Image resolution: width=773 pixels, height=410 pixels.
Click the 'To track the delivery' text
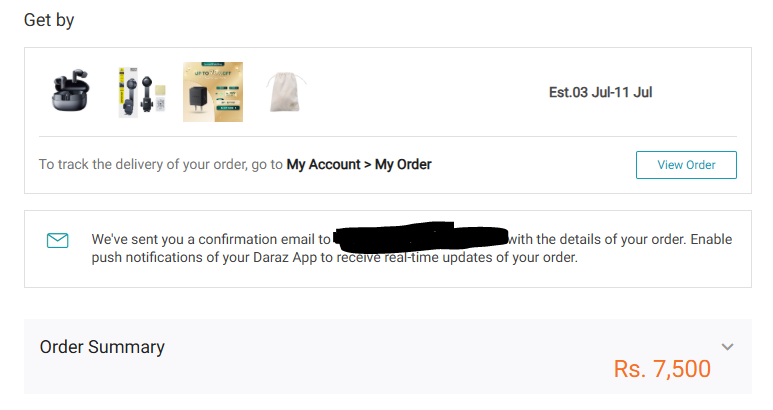click(x=161, y=164)
